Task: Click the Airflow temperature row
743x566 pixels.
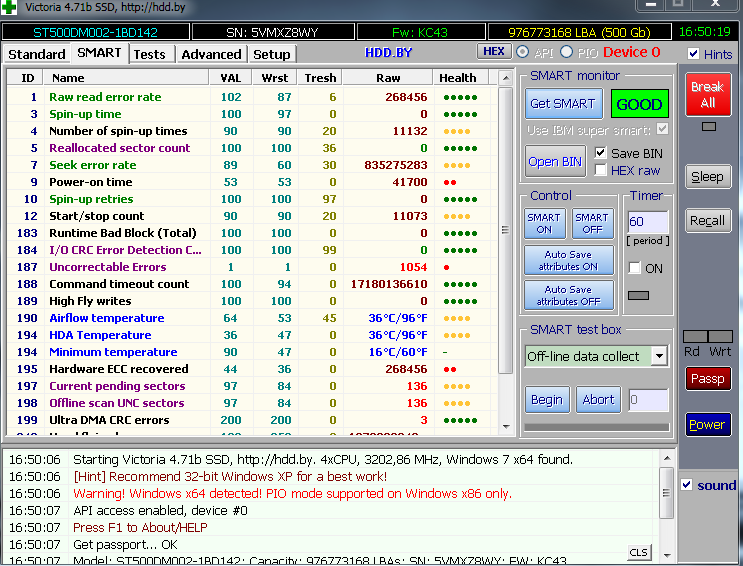Action: (x=252, y=318)
